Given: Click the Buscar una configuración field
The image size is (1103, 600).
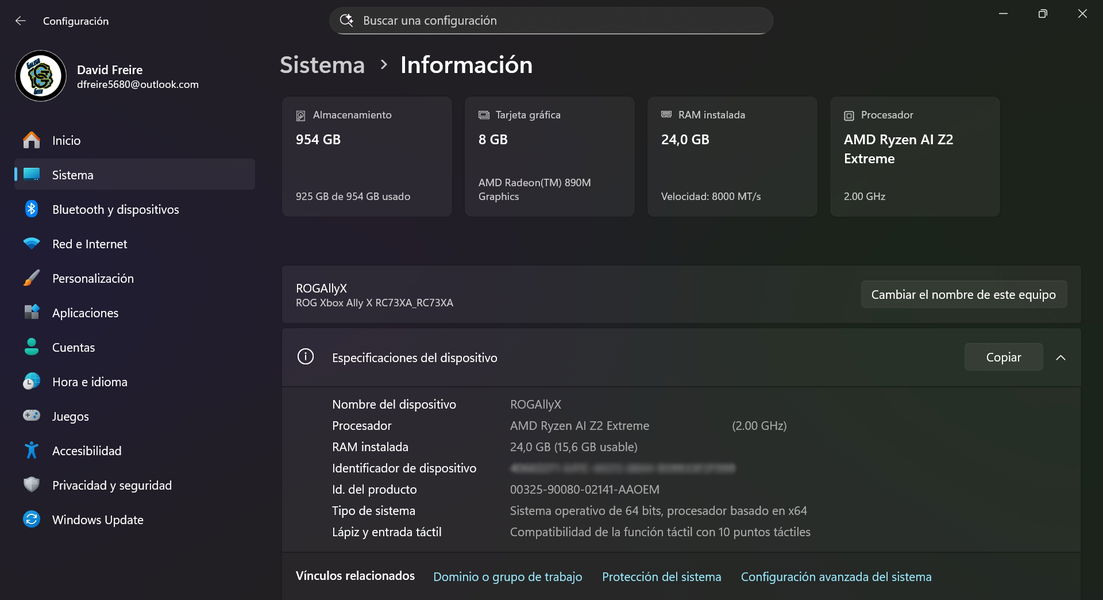Looking at the screenshot, I should [x=550, y=21].
